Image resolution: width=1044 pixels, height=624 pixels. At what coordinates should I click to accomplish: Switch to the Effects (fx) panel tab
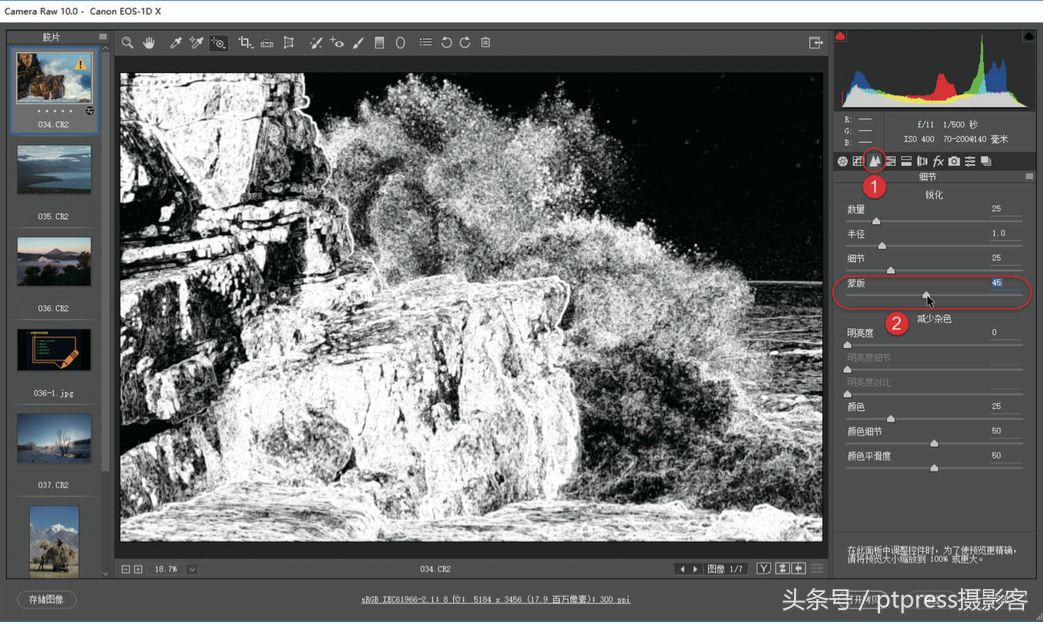pos(938,161)
